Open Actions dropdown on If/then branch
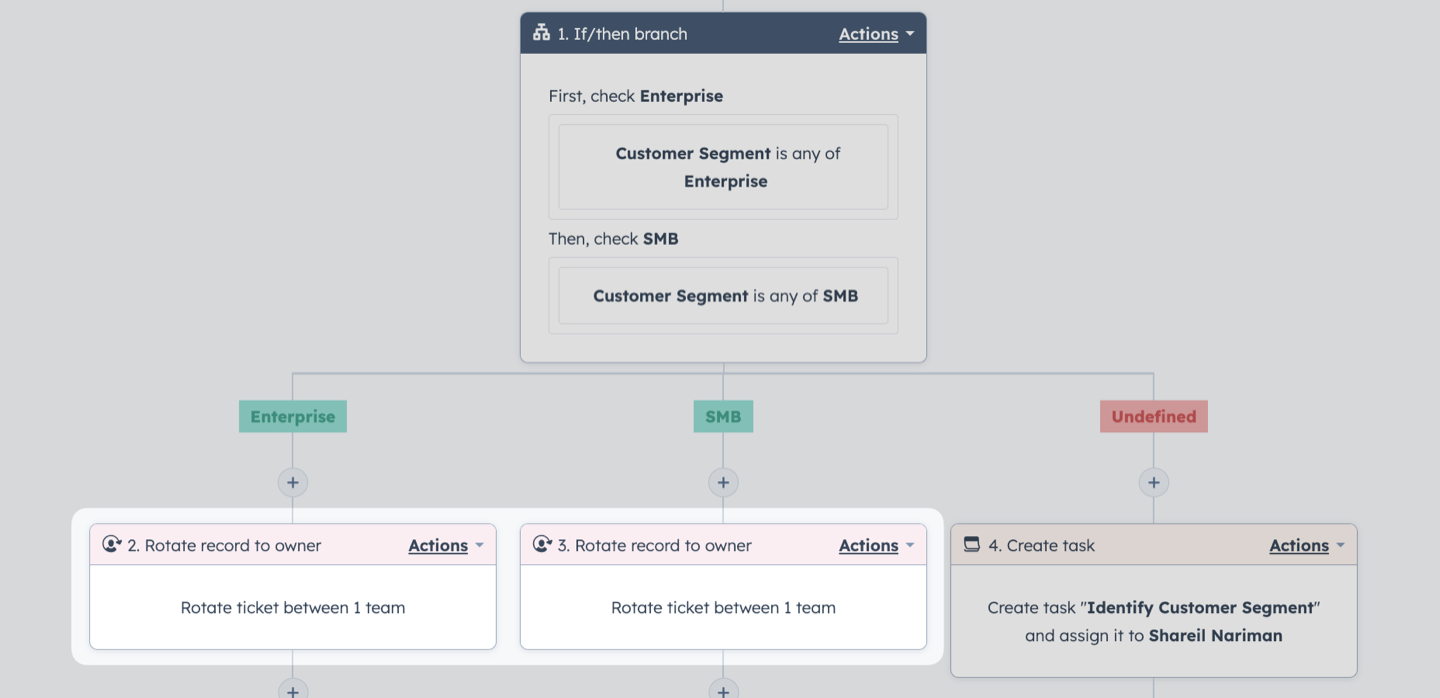Viewport: 1440px width, 698px height. point(876,34)
